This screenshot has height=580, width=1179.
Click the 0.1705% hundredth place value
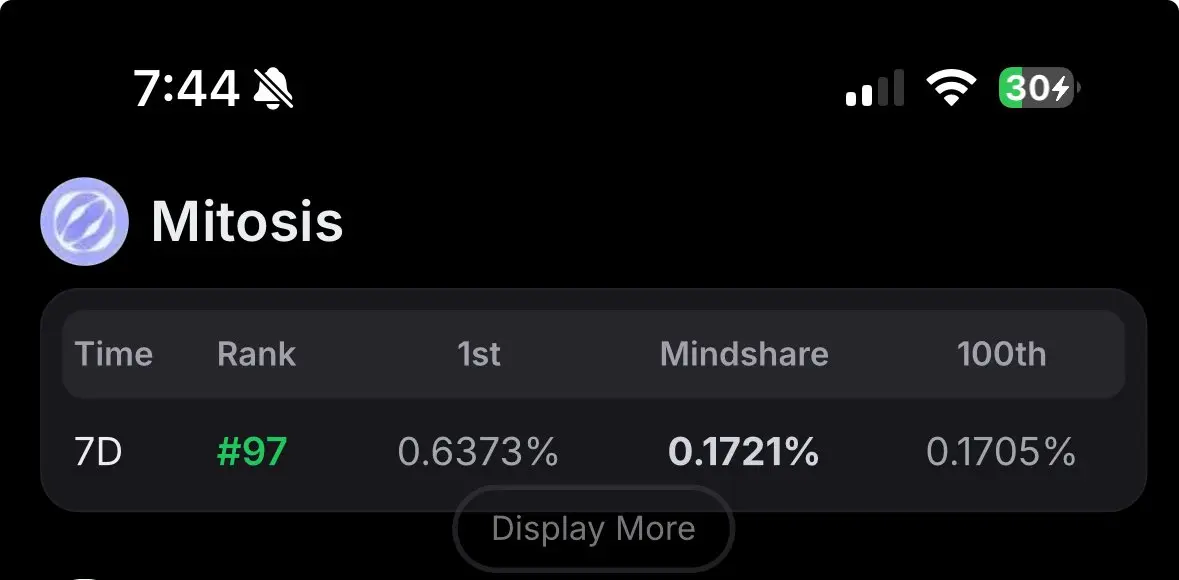(x=1001, y=452)
